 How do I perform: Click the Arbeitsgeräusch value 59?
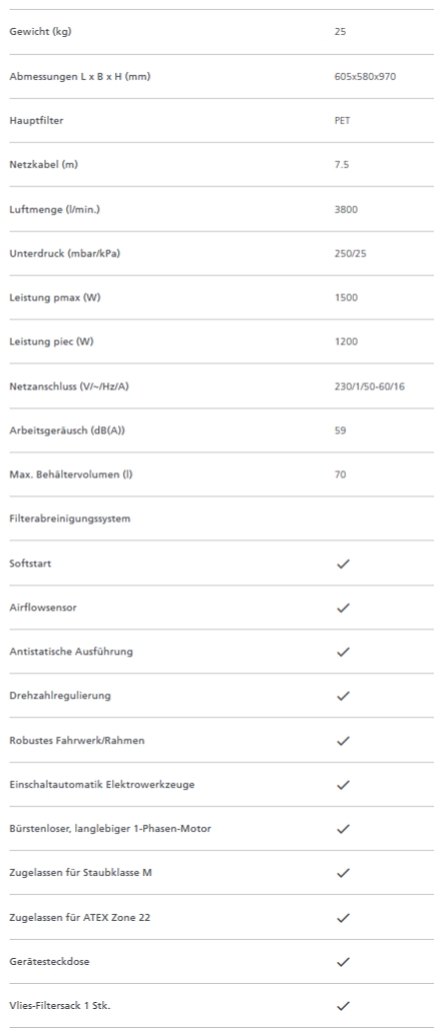tap(340, 430)
